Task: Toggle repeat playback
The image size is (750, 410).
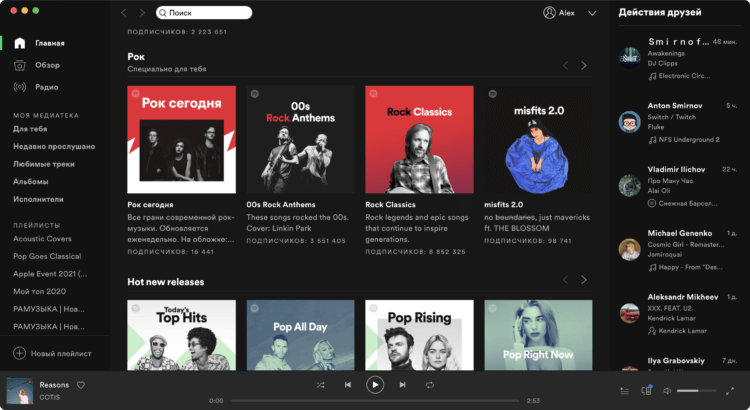Action: coord(430,385)
